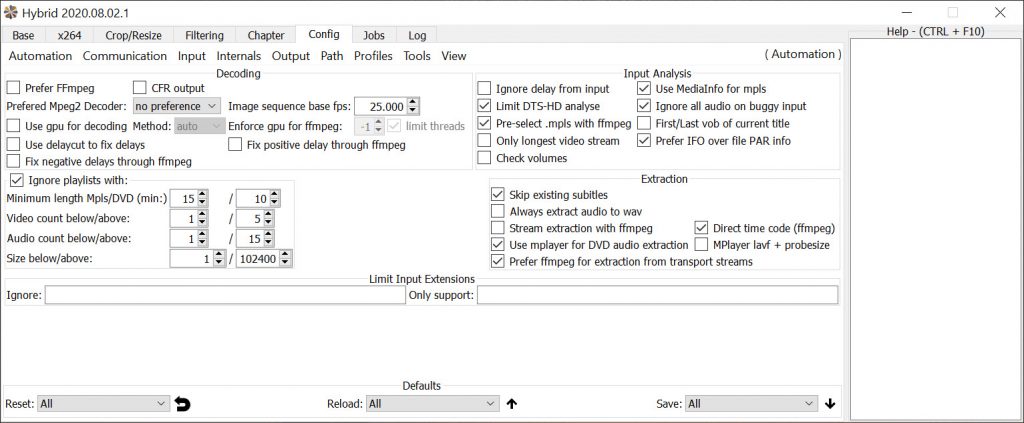Select the Profiles config section

click(374, 56)
